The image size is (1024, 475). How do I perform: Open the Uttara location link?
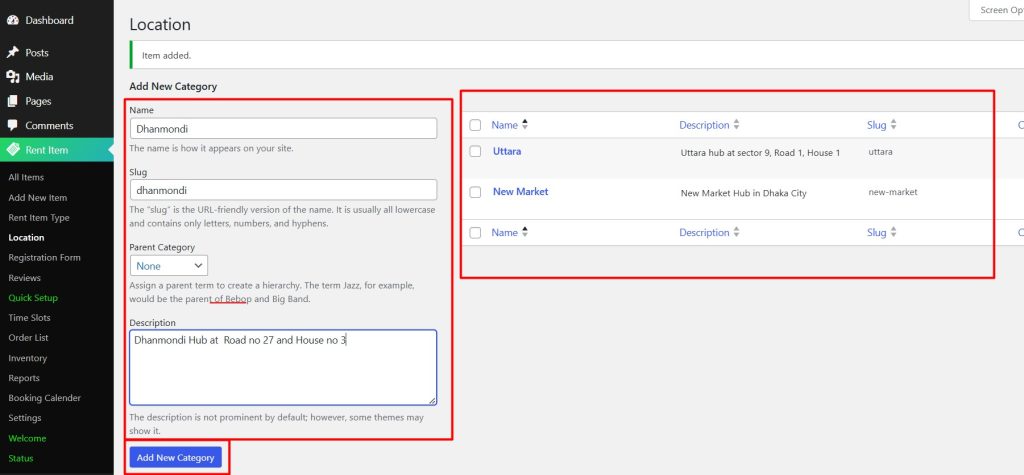507,152
